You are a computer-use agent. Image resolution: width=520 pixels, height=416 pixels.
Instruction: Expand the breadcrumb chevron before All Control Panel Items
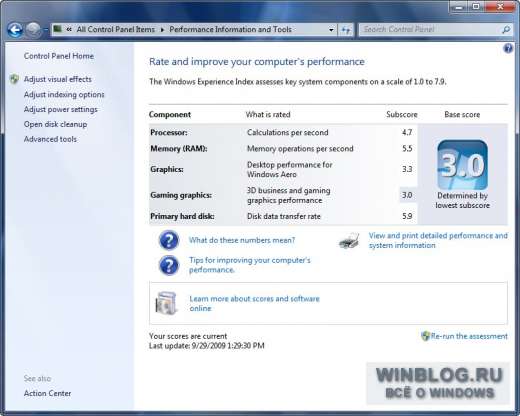[69, 29]
